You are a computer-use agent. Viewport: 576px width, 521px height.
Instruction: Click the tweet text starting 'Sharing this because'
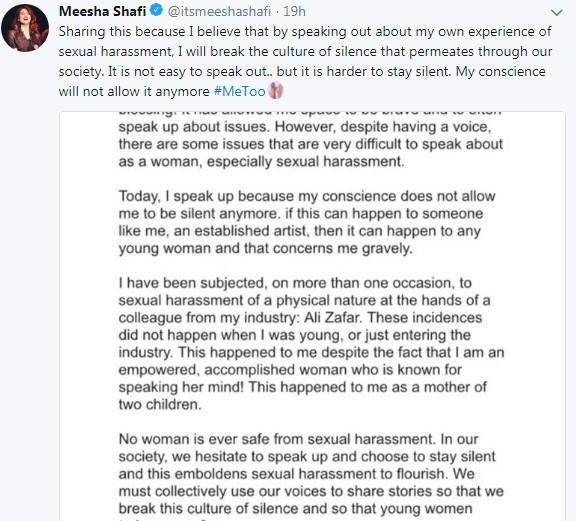tap(305, 61)
